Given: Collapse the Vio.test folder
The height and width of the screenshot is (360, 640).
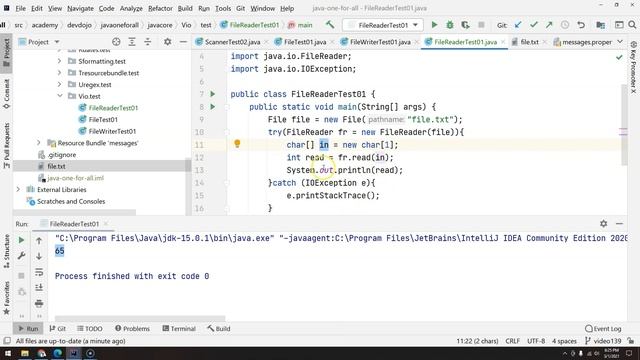Looking at the screenshot, I should click(x=60, y=96).
